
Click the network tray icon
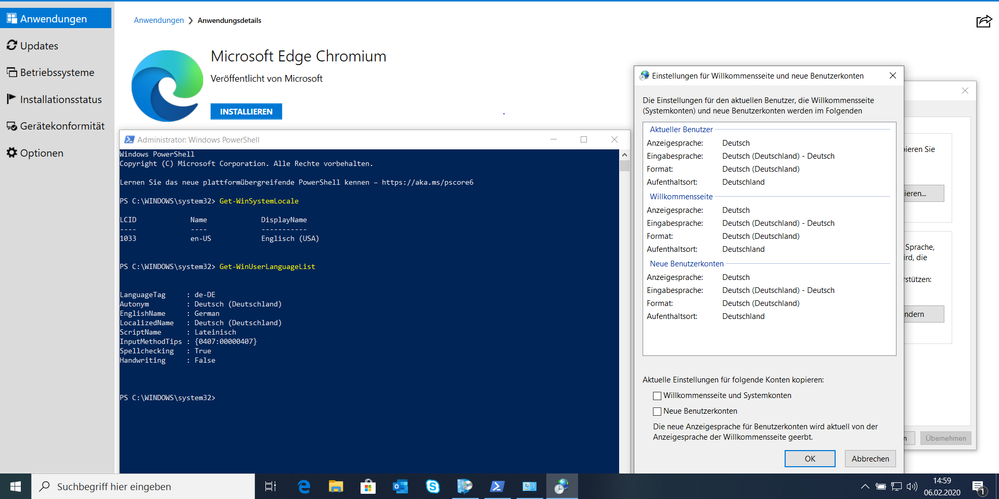click(896, 486)
